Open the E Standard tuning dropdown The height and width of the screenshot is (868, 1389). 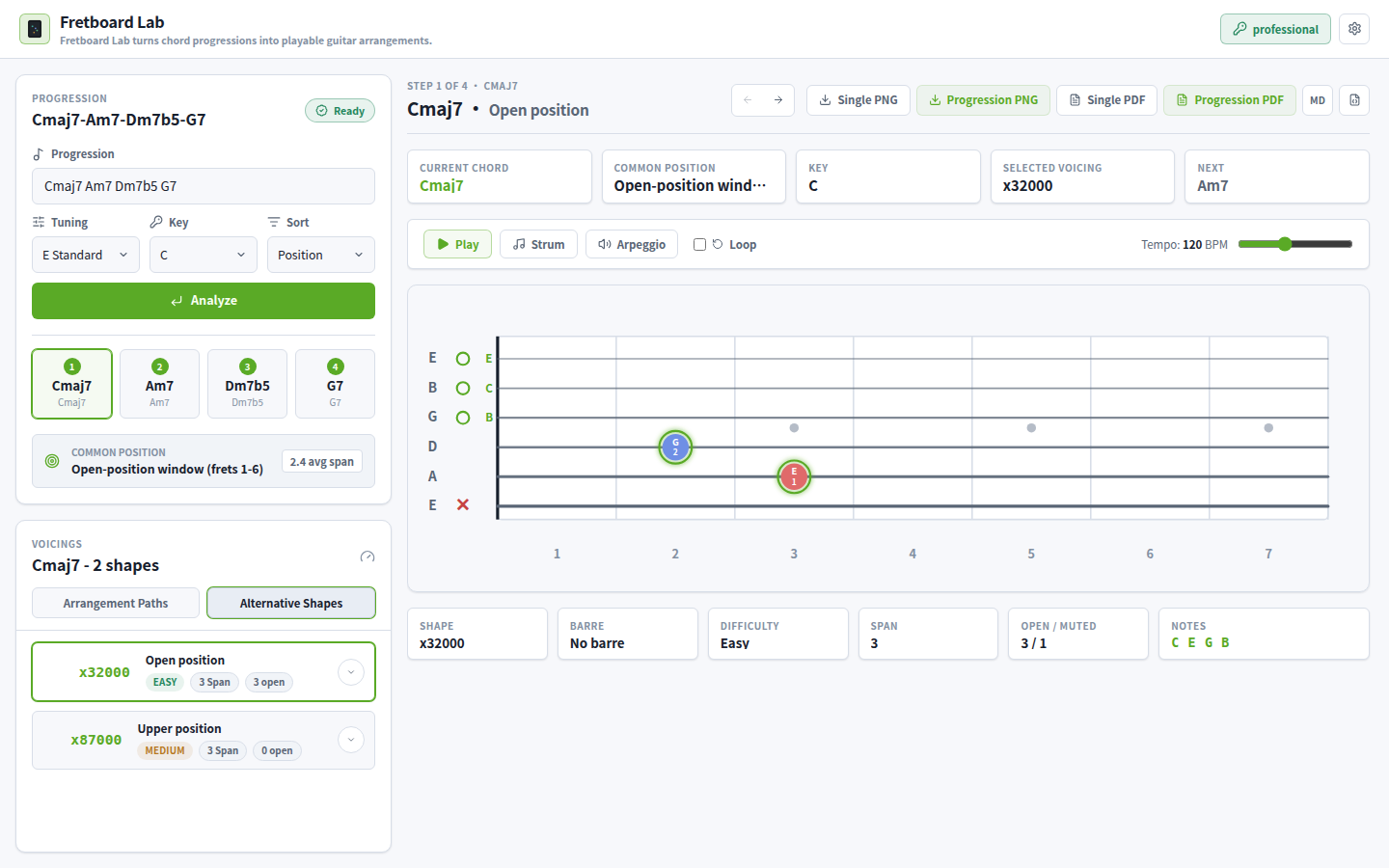point(86,255)
